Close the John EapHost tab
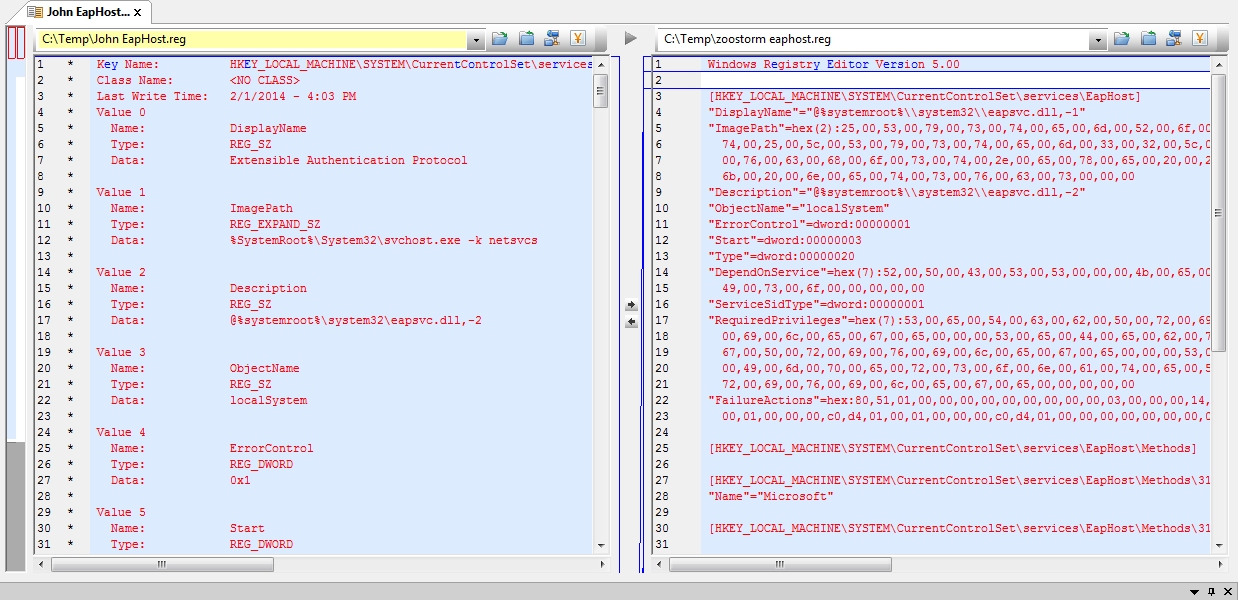Image resolution: width=1238 pixels, height=600 pixels. click(x=138, y=12)
